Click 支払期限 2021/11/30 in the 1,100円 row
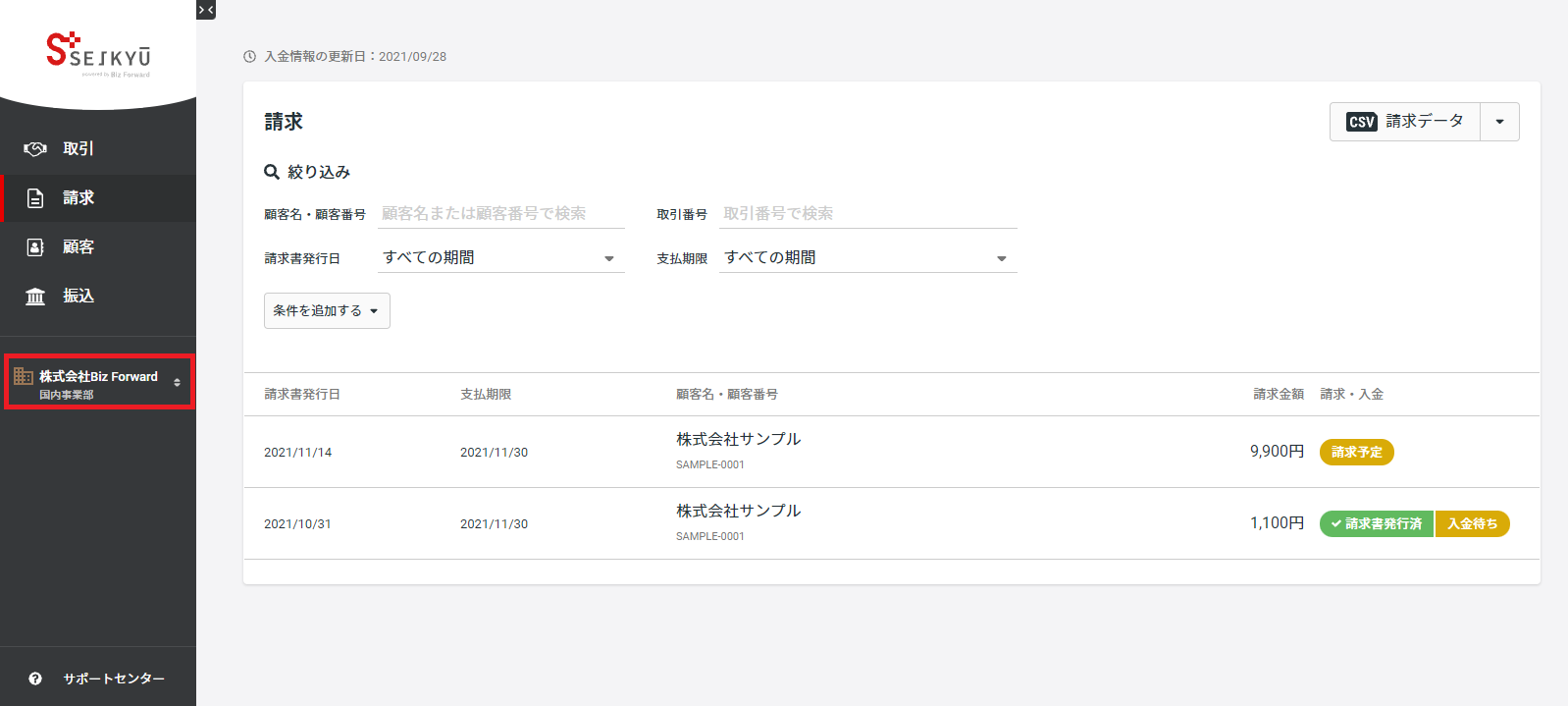1568x706 pixels. click(x=494, y=524)
